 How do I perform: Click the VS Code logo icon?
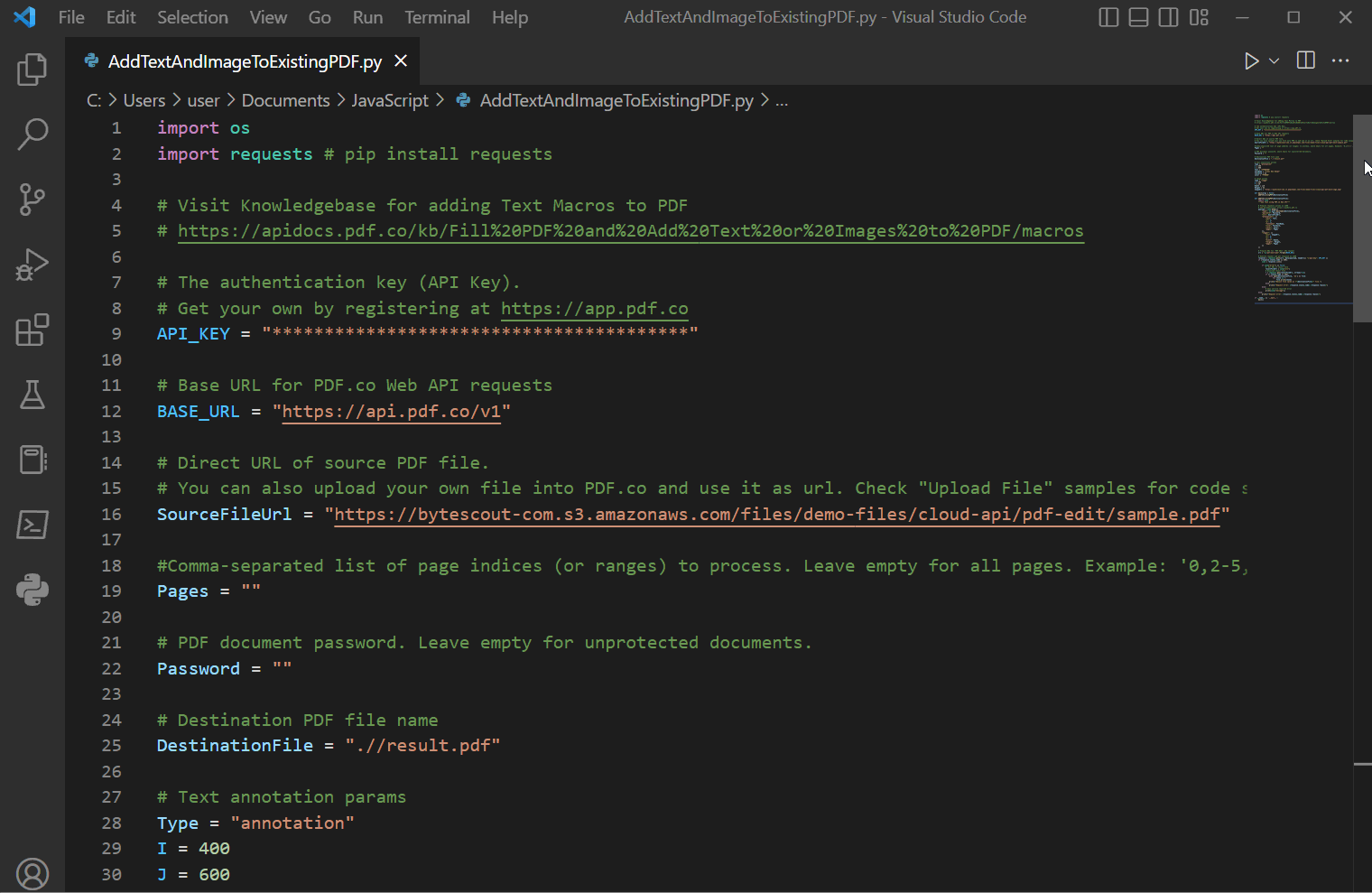coord(24,17)
